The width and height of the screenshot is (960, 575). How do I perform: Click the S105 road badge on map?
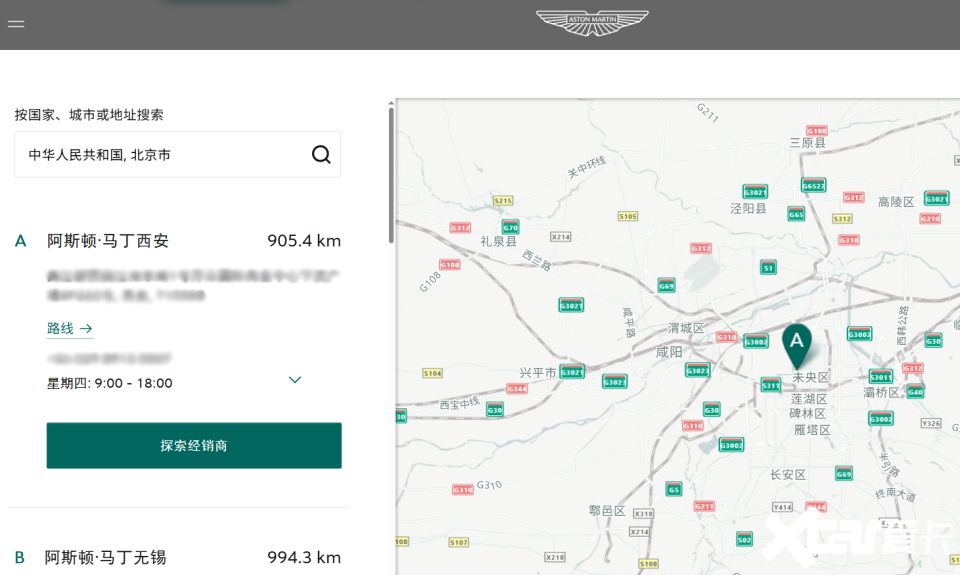tap(628, 216)
